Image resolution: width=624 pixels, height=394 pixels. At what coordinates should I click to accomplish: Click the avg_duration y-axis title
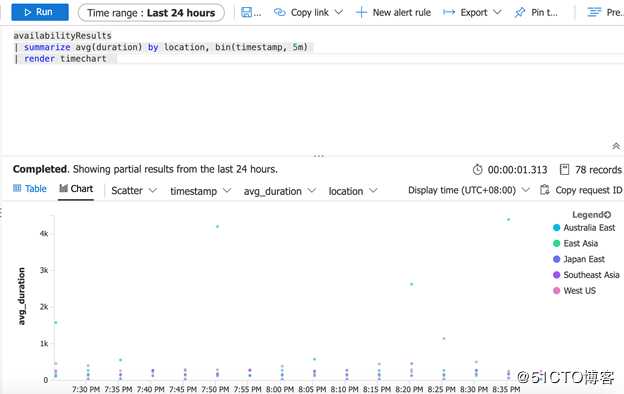click(21, 296)
